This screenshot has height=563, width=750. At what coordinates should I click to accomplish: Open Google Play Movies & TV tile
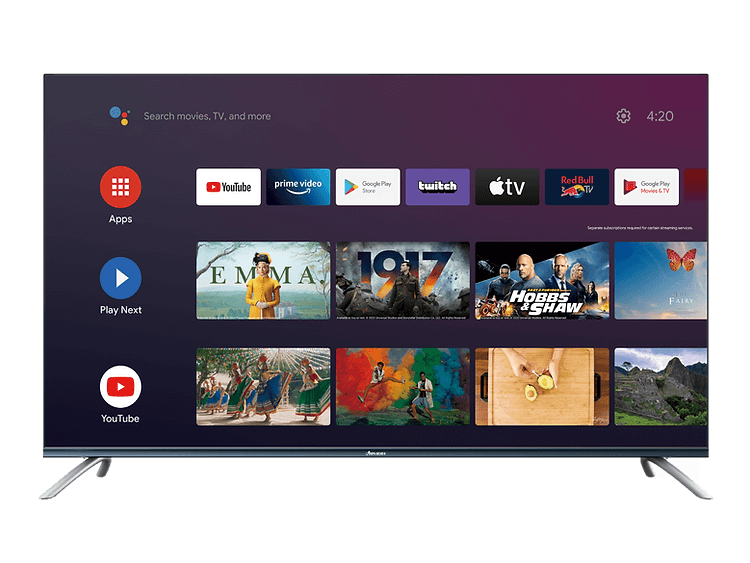pyautogui.click(x=646, y=187)
